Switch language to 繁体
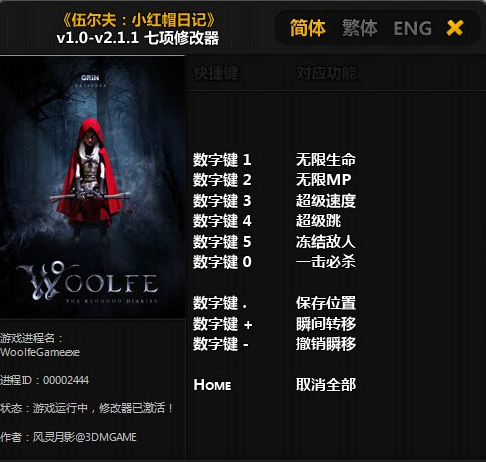The height and width of the screenshot is (462, 486). (360, 28)
